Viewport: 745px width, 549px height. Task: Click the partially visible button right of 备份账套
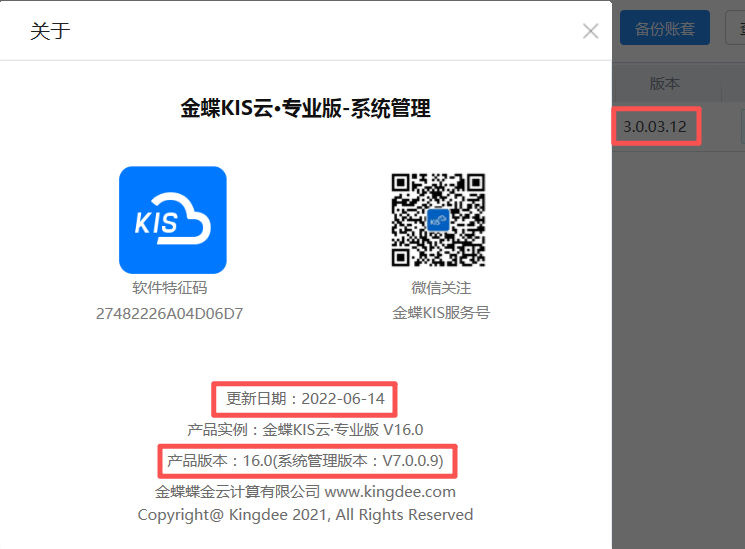(x=735, y=28)
